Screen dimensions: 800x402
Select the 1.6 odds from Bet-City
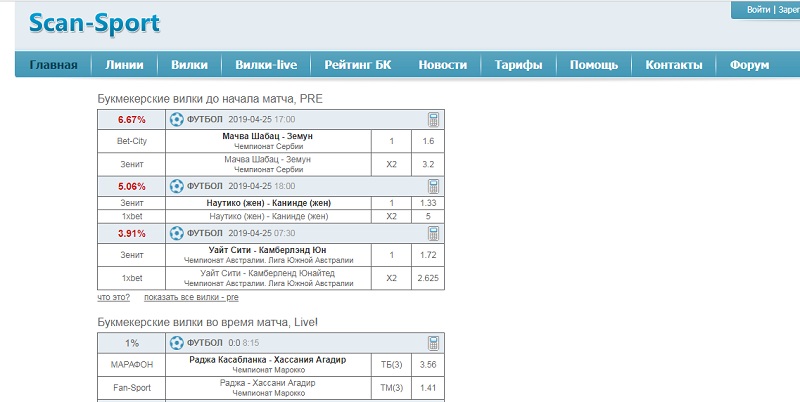pyautogui.click(x=429, y=141)
